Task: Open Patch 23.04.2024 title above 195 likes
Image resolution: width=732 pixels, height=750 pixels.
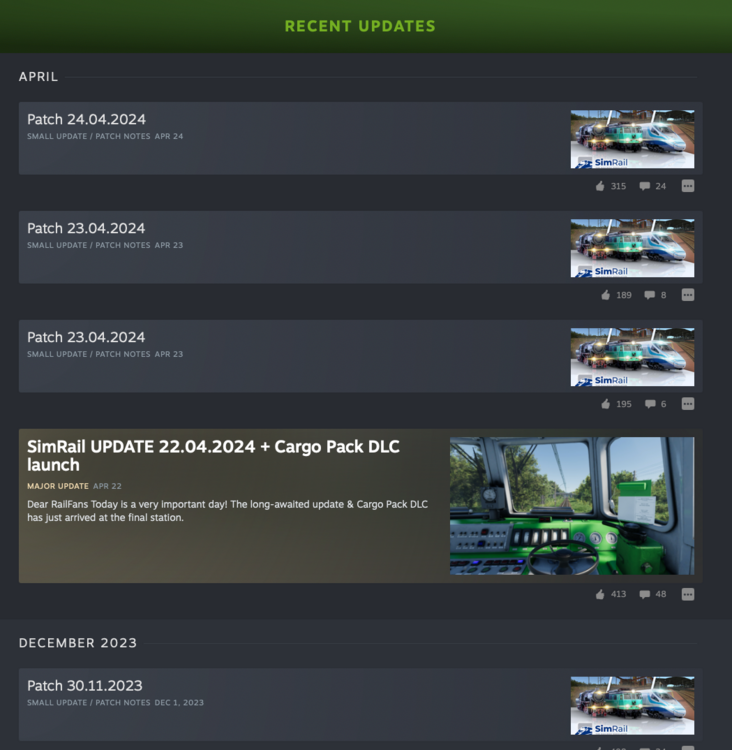Action: click(x=86, y=337)
